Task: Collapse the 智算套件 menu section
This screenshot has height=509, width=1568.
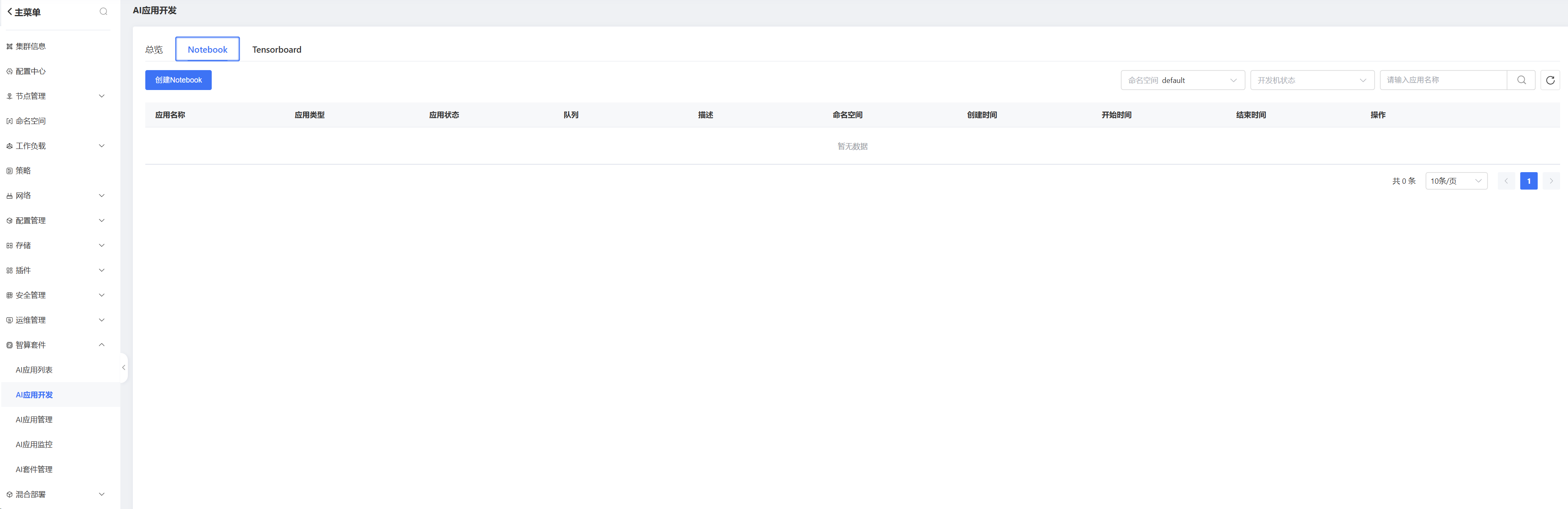Action: (x=101, y=345)
